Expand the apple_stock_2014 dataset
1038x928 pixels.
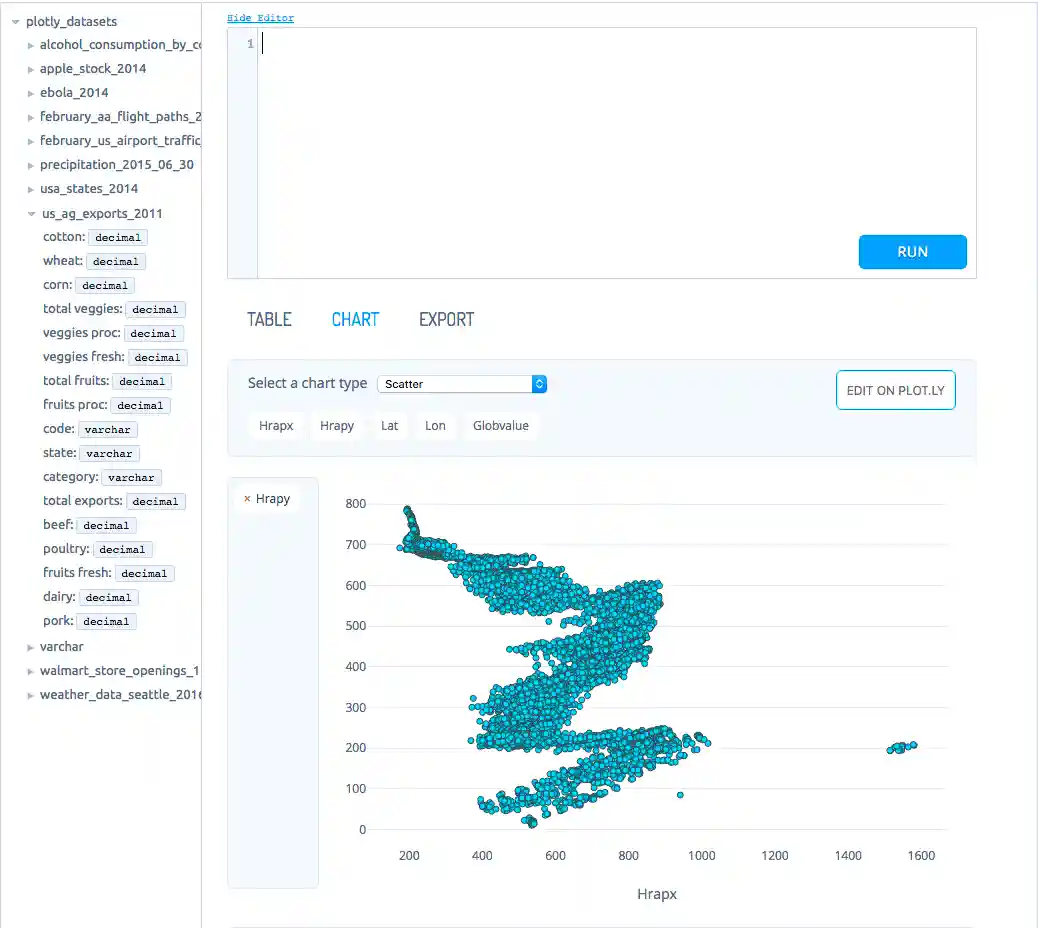pyautogui.click(x=30, y=69)
